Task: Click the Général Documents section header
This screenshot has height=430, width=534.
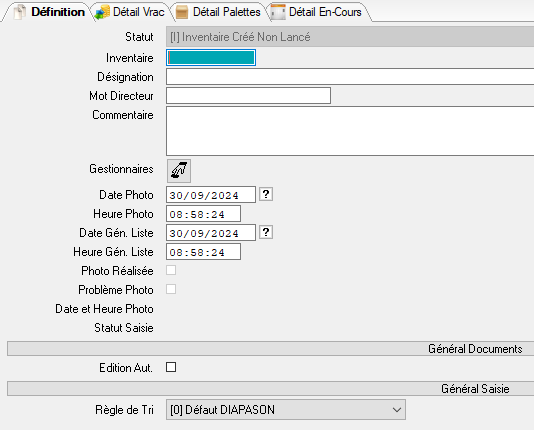Action: coord(270,349)
